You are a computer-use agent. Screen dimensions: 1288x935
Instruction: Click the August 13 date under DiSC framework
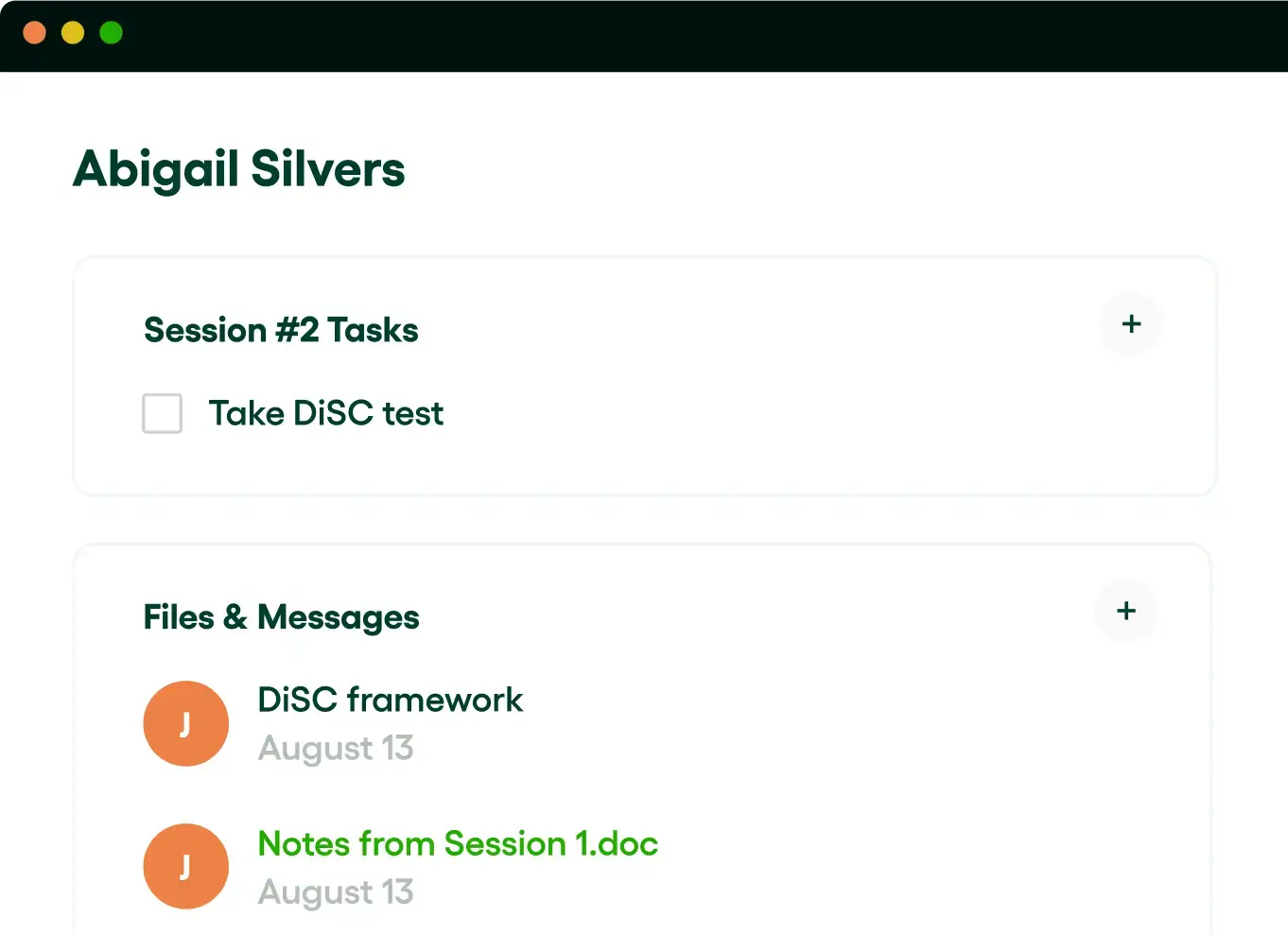tap(336, 749)
